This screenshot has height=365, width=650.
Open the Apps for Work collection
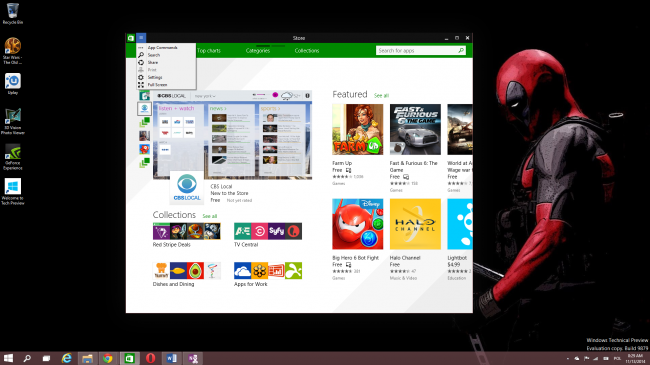(x=268, y=271)
